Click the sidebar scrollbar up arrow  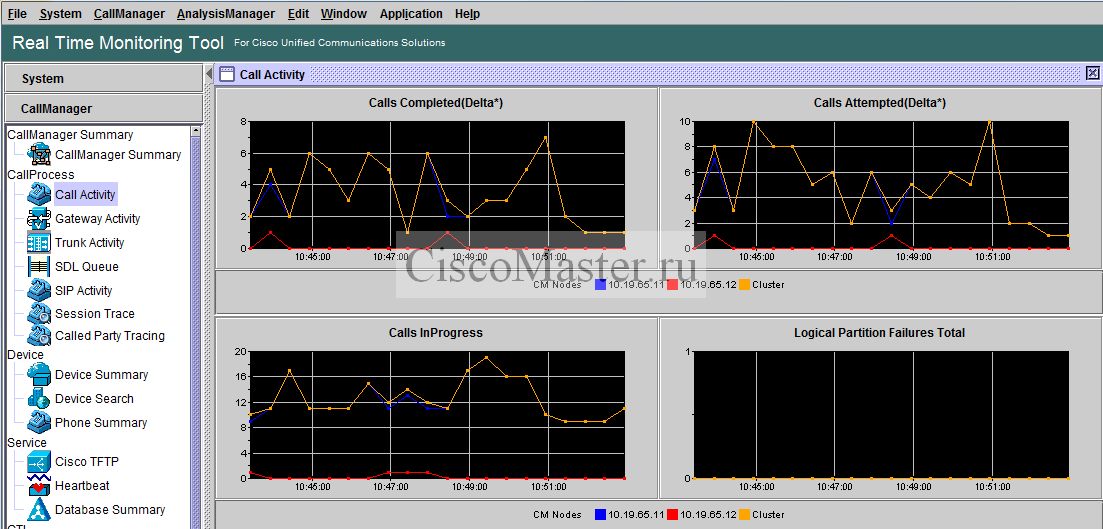196,131
